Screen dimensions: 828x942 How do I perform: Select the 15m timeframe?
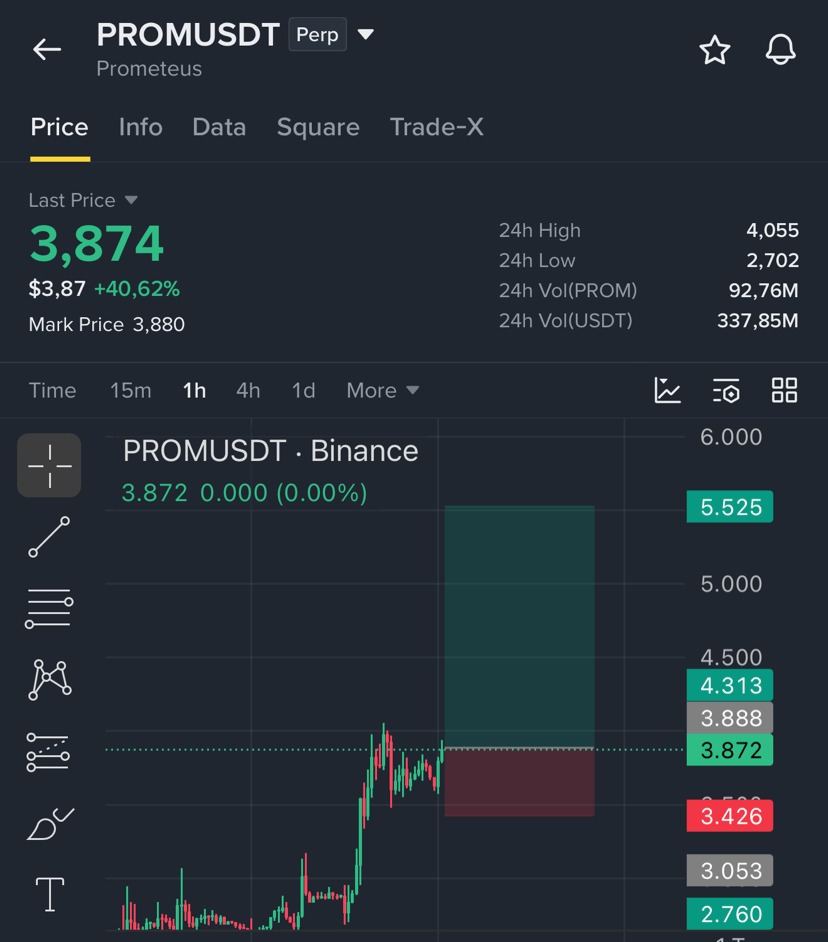[x=130, y=390]
